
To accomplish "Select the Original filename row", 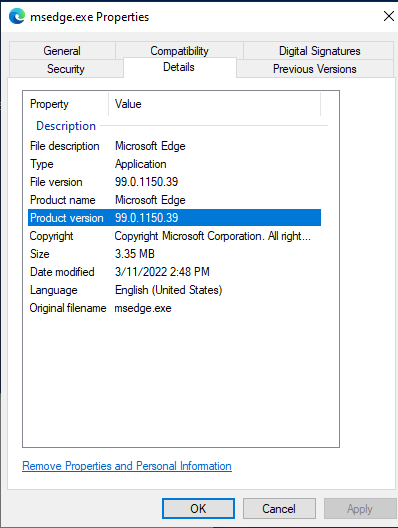I will tap(174, 308).
